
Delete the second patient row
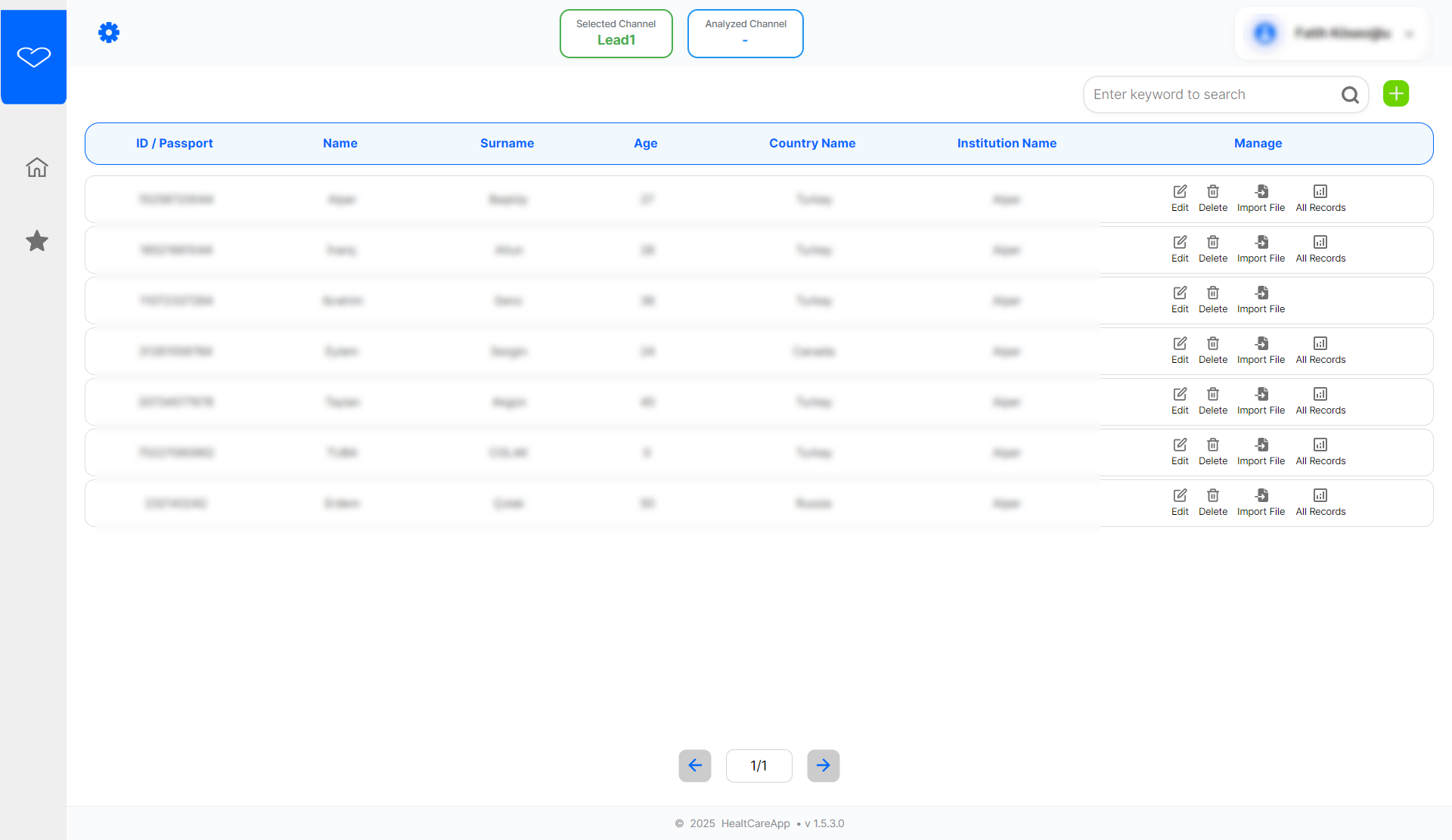(x=1213, y=249)
